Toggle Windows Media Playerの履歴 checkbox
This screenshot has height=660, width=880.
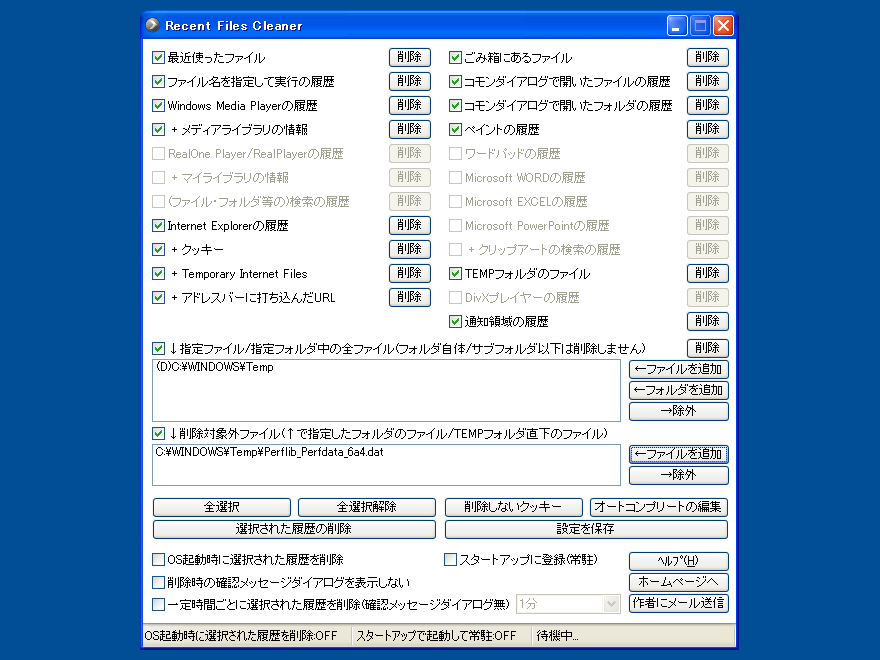click(x=158, y=106)
